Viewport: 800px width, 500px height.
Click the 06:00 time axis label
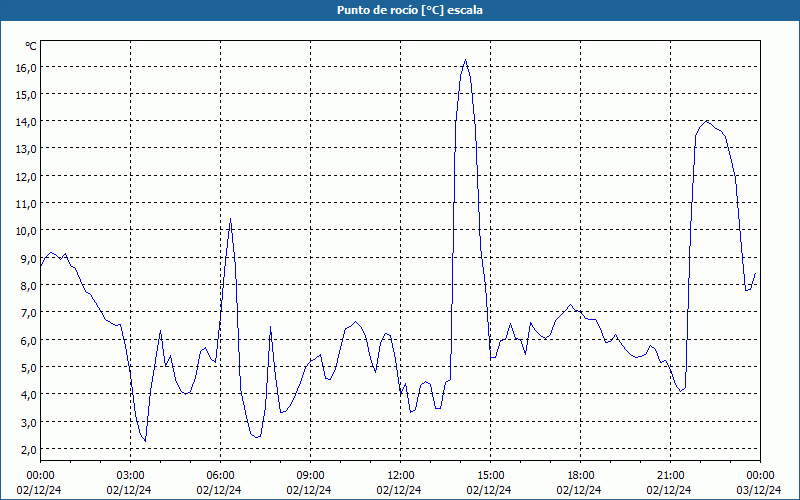coord(220,476)
